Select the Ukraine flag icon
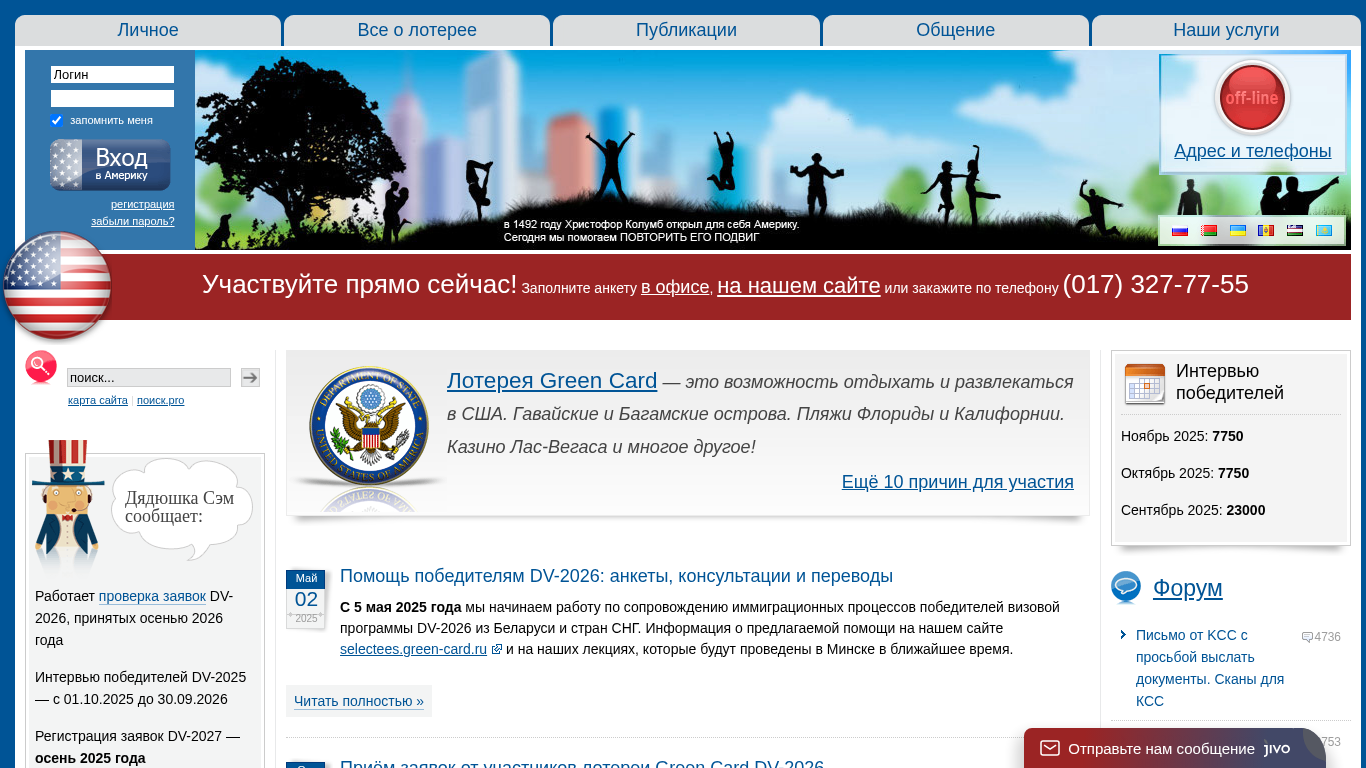 click(1237, 231)
